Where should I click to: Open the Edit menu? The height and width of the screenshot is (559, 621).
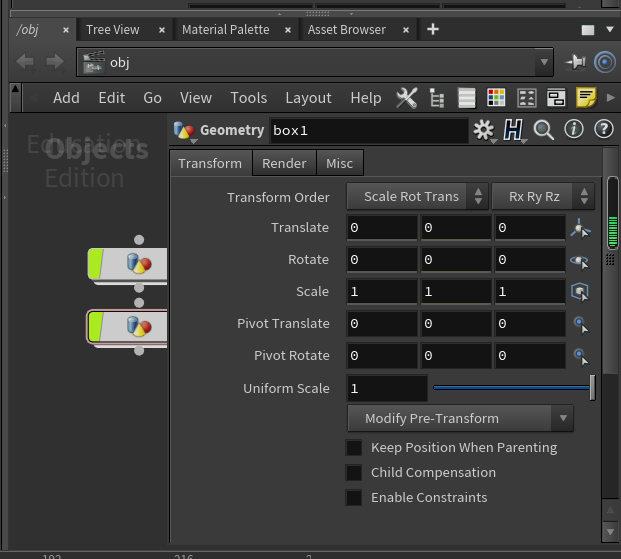point(112,98)
